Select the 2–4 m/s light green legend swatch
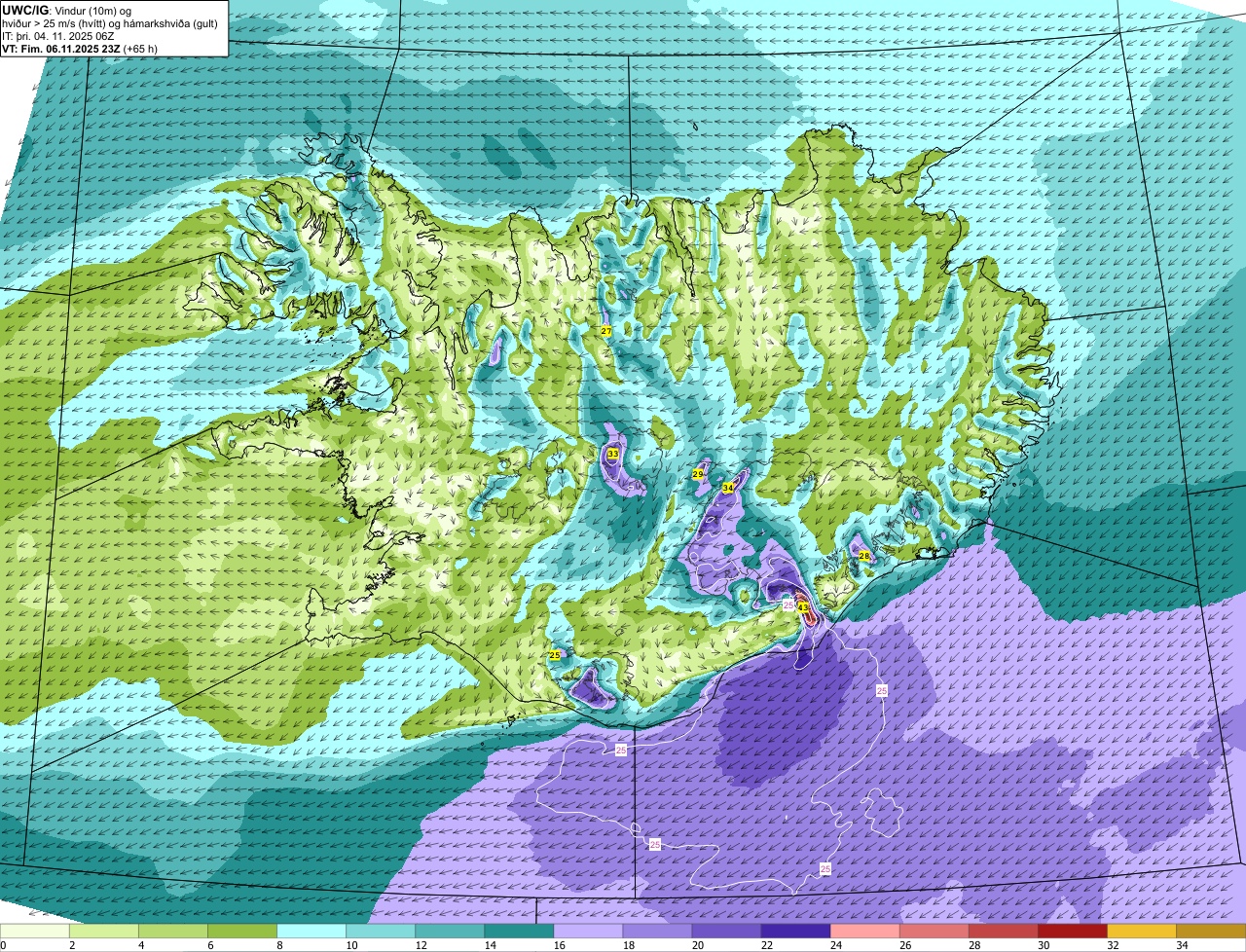This screenshot has height=952, width=1246. click(104, 932)
